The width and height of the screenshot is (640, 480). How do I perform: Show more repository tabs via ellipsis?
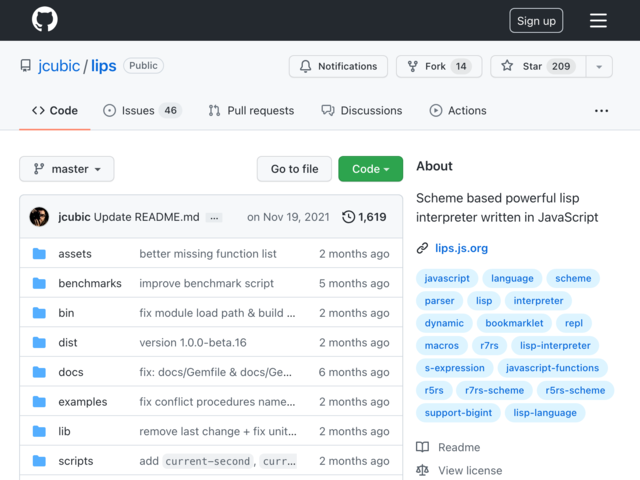pos(601,111)
